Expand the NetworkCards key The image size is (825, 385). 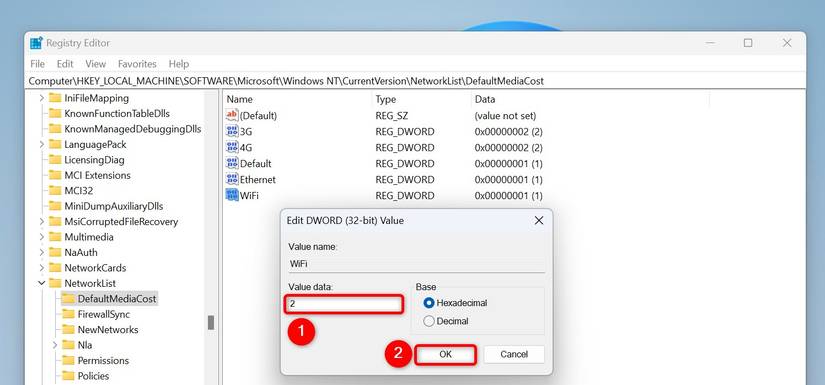pyautogui.click(x=42, y=268)
